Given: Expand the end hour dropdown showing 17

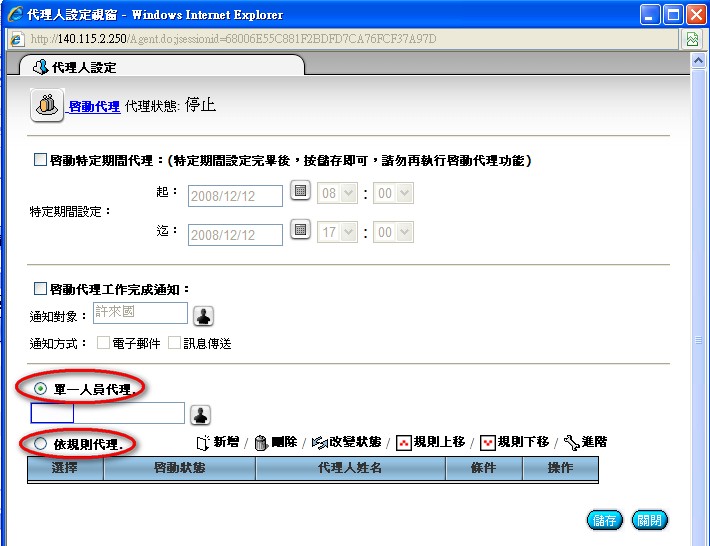Looking at the screenshot, I should coord(337,233).
